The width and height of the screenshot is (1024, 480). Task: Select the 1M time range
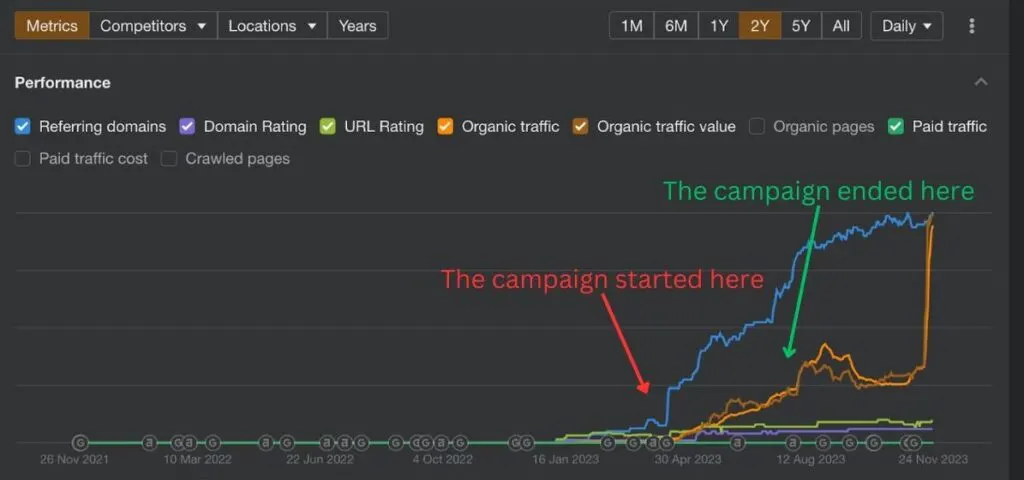tap(632, 26)
